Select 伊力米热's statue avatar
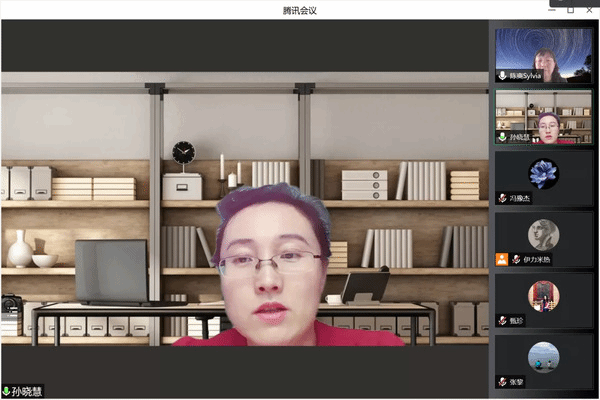 [544, 234]
